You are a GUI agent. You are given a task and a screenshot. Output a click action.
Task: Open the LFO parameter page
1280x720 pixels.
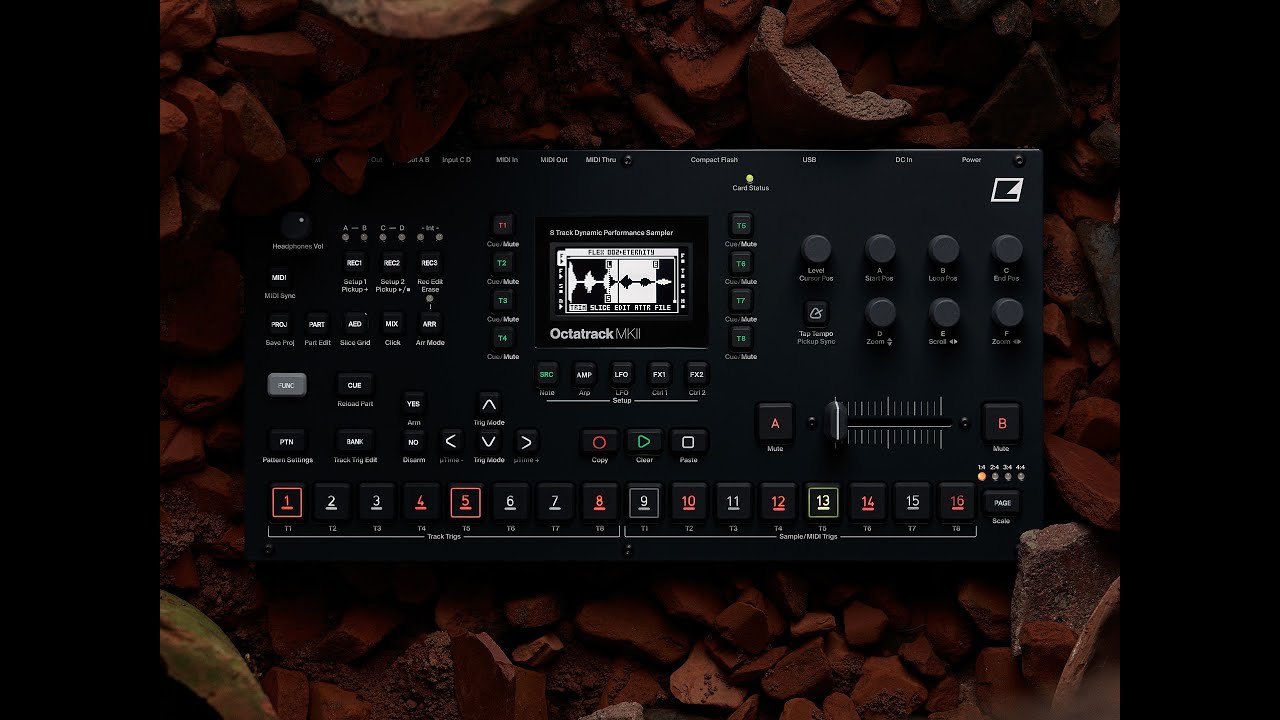tap(622, 375)
